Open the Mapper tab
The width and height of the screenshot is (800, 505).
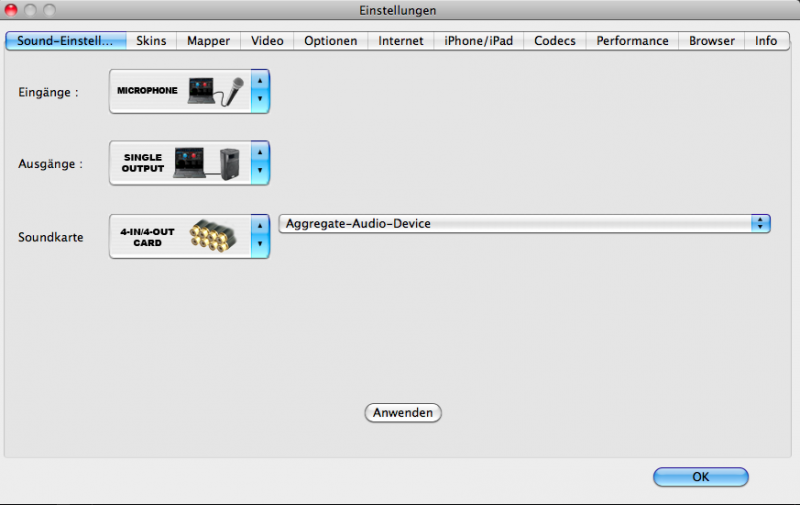(208, 41)
